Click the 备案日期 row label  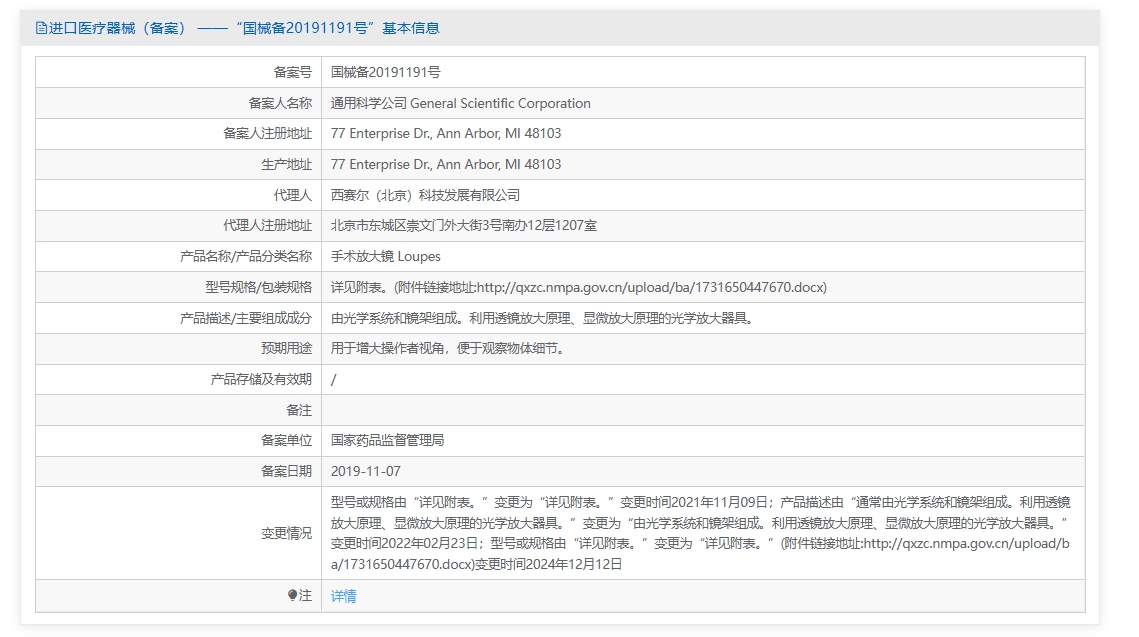[287, 471]
